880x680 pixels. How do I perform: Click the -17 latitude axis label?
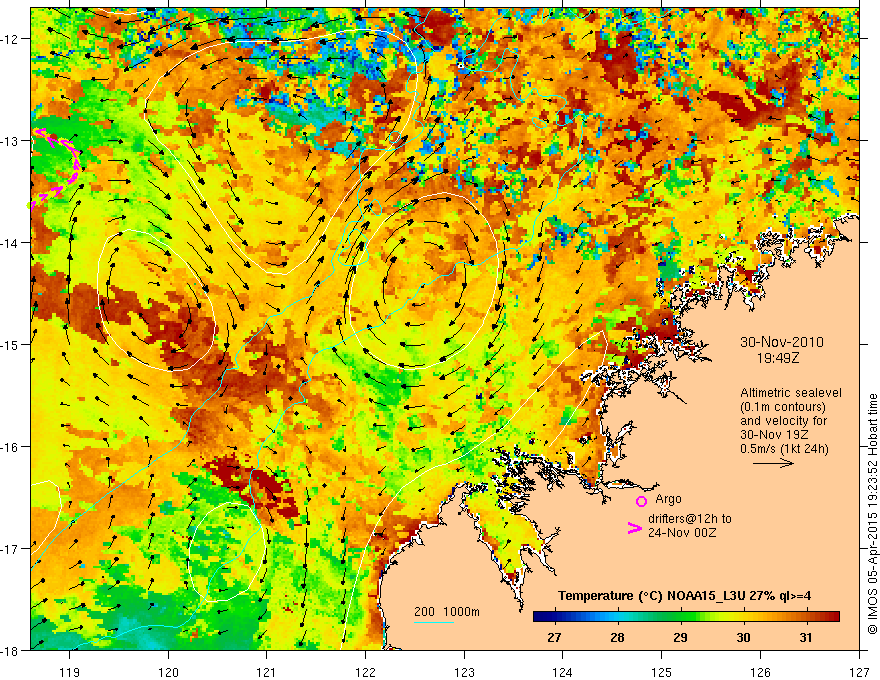(11, 549)
